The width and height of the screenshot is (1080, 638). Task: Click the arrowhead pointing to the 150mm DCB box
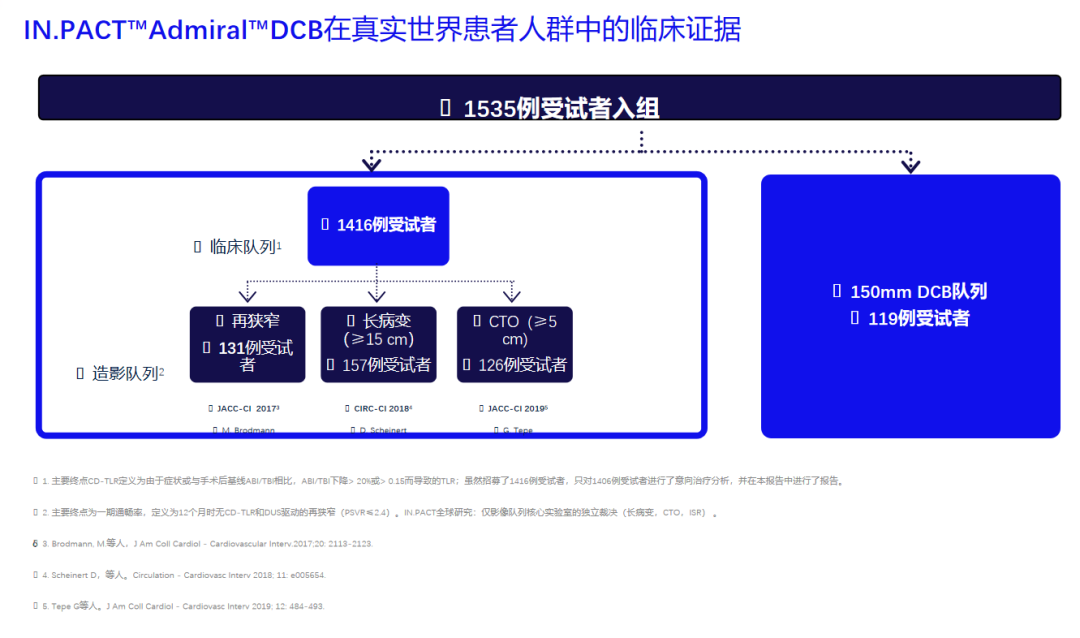coord(910,164)
